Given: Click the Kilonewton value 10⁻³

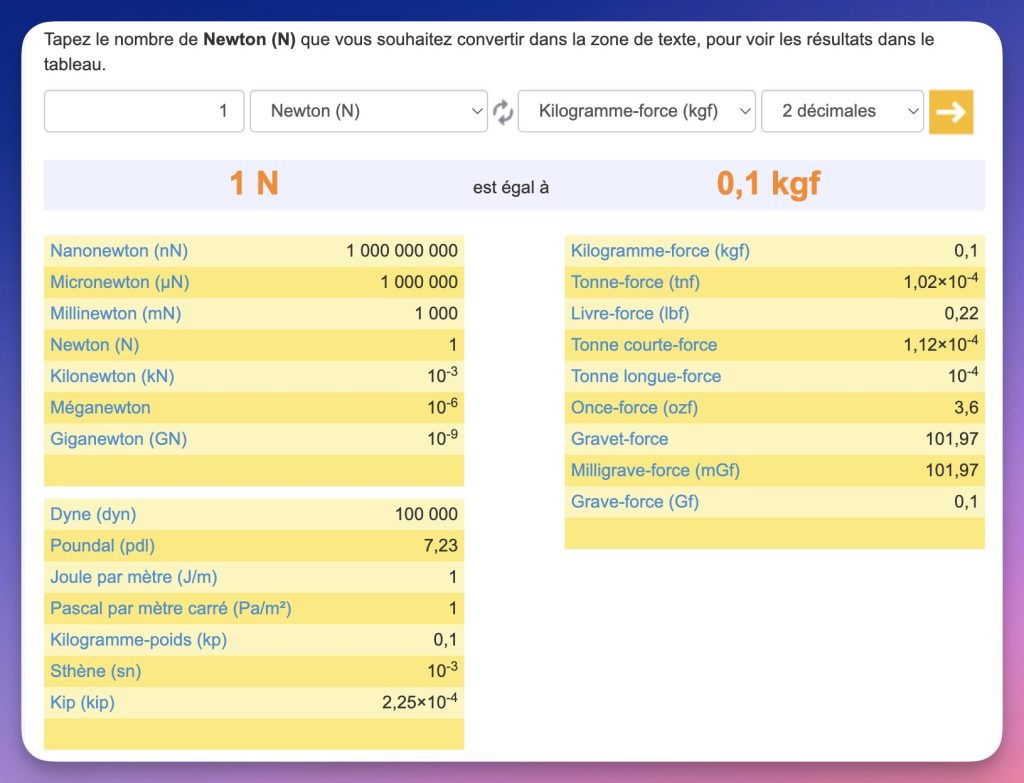Looking at the screenshot, I should click(442, 376).
